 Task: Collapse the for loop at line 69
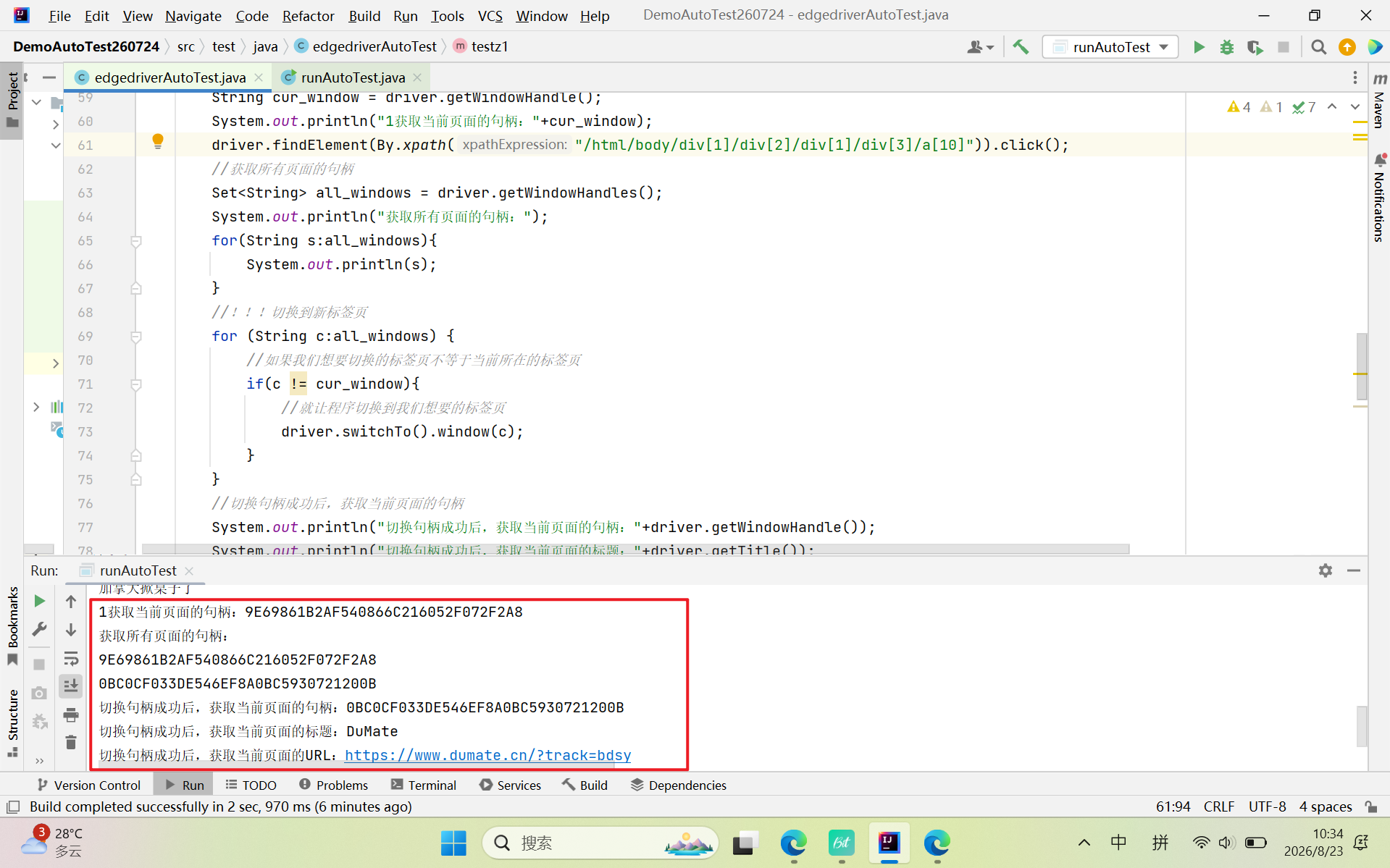135,336
